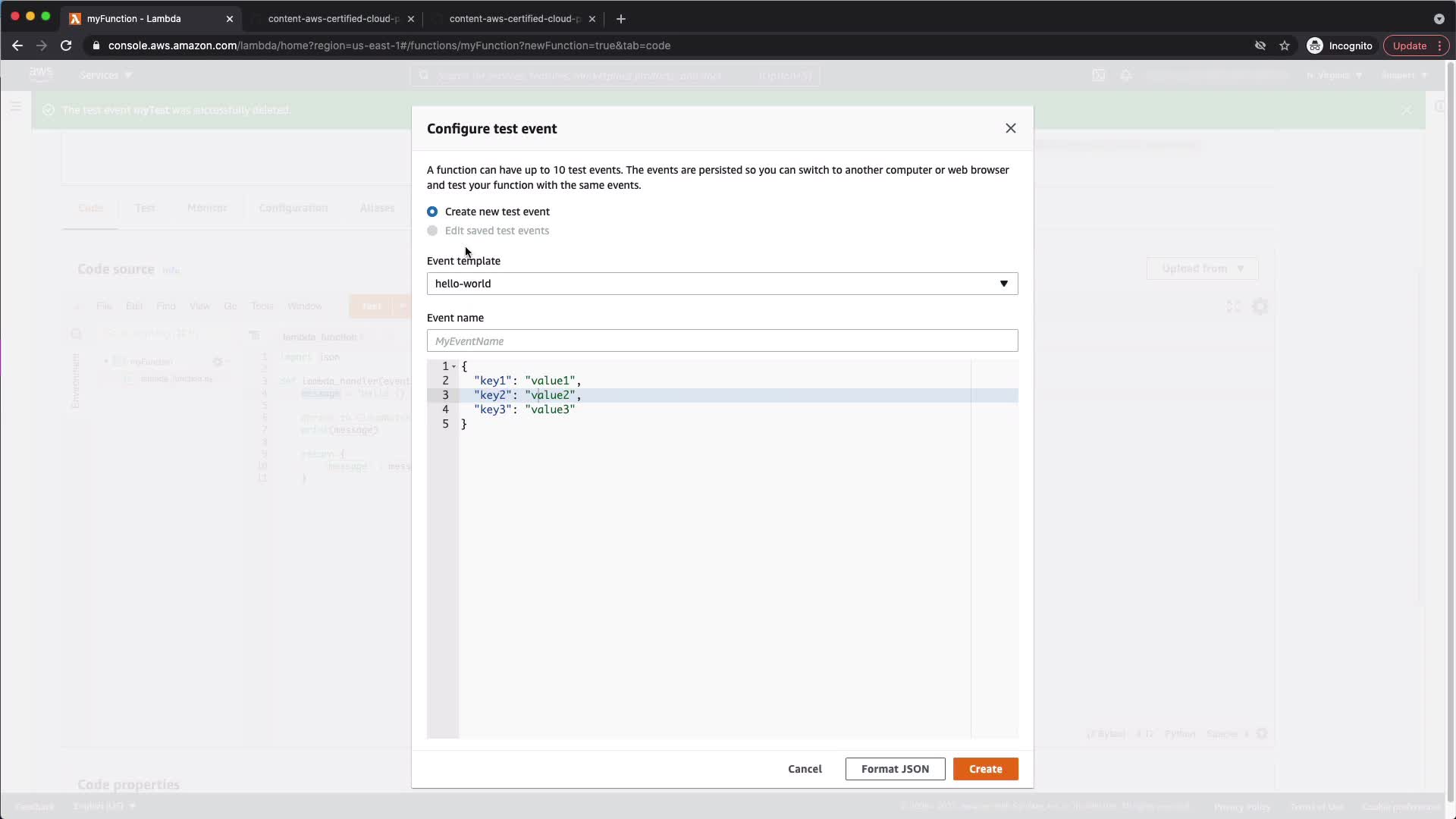Open the Event template hello-world dropdown
The image size is (1456, 819).
721,284
